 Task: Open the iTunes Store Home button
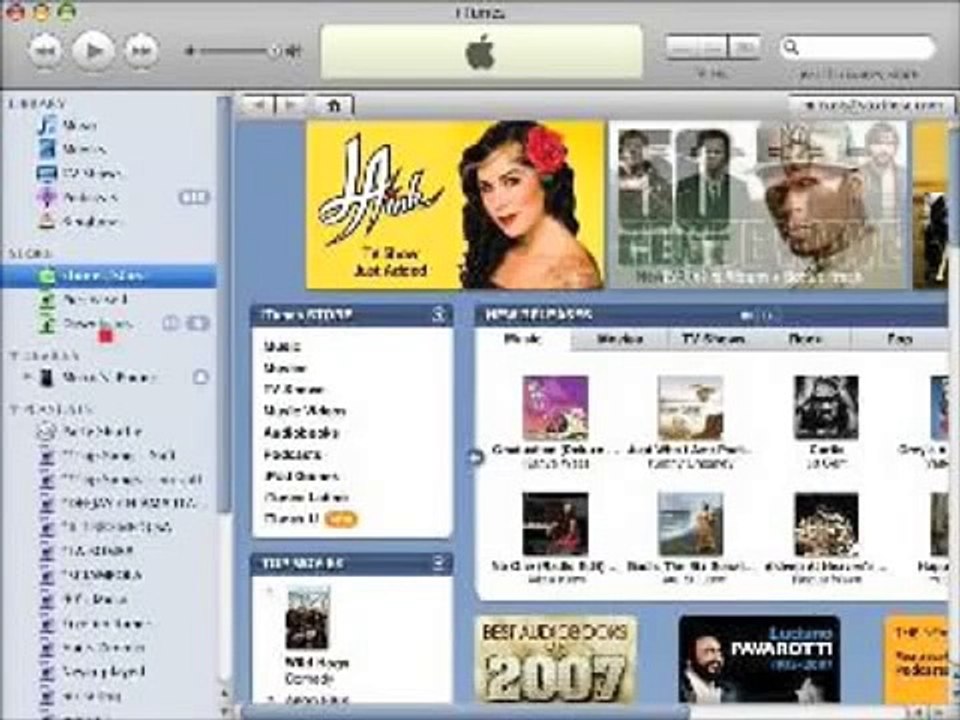click(x=334, y=105)
